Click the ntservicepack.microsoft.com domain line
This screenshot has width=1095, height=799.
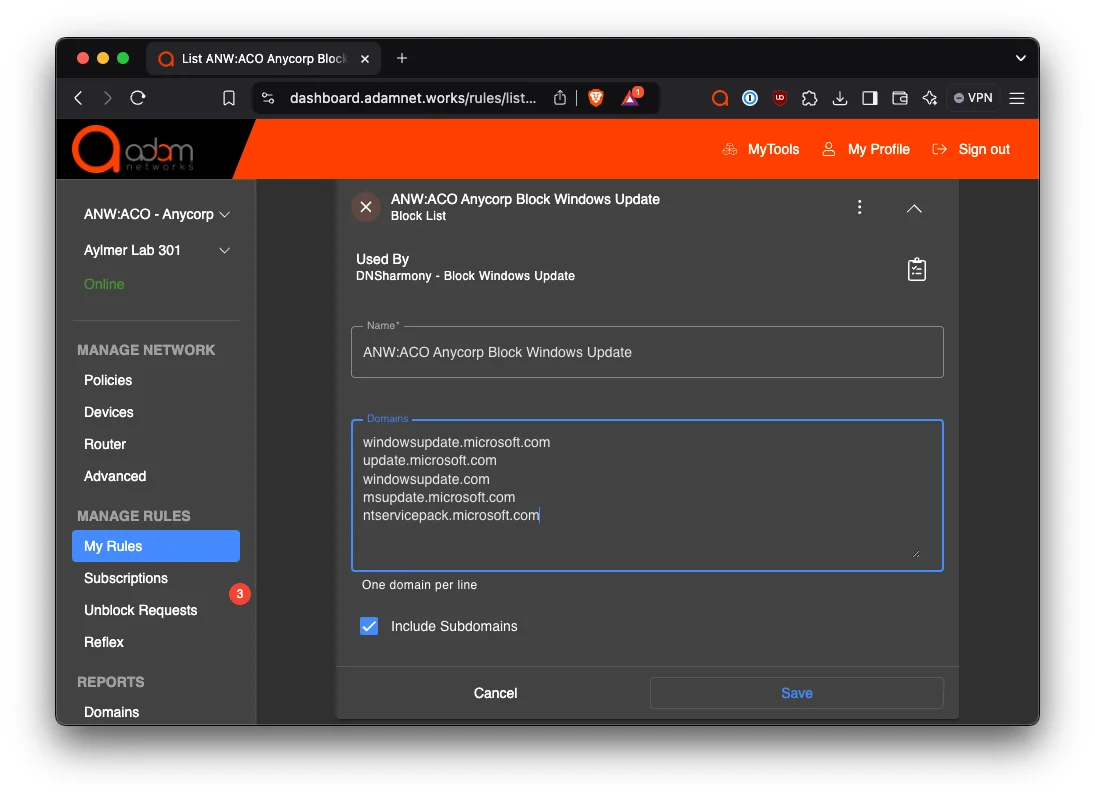click(451, 515)
